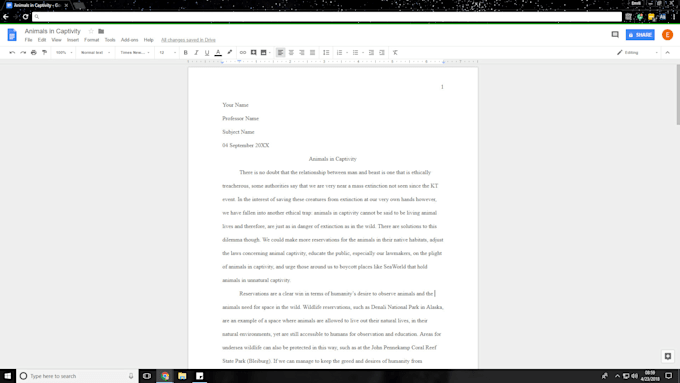Insert a link with chain icon

pos(243,52)
